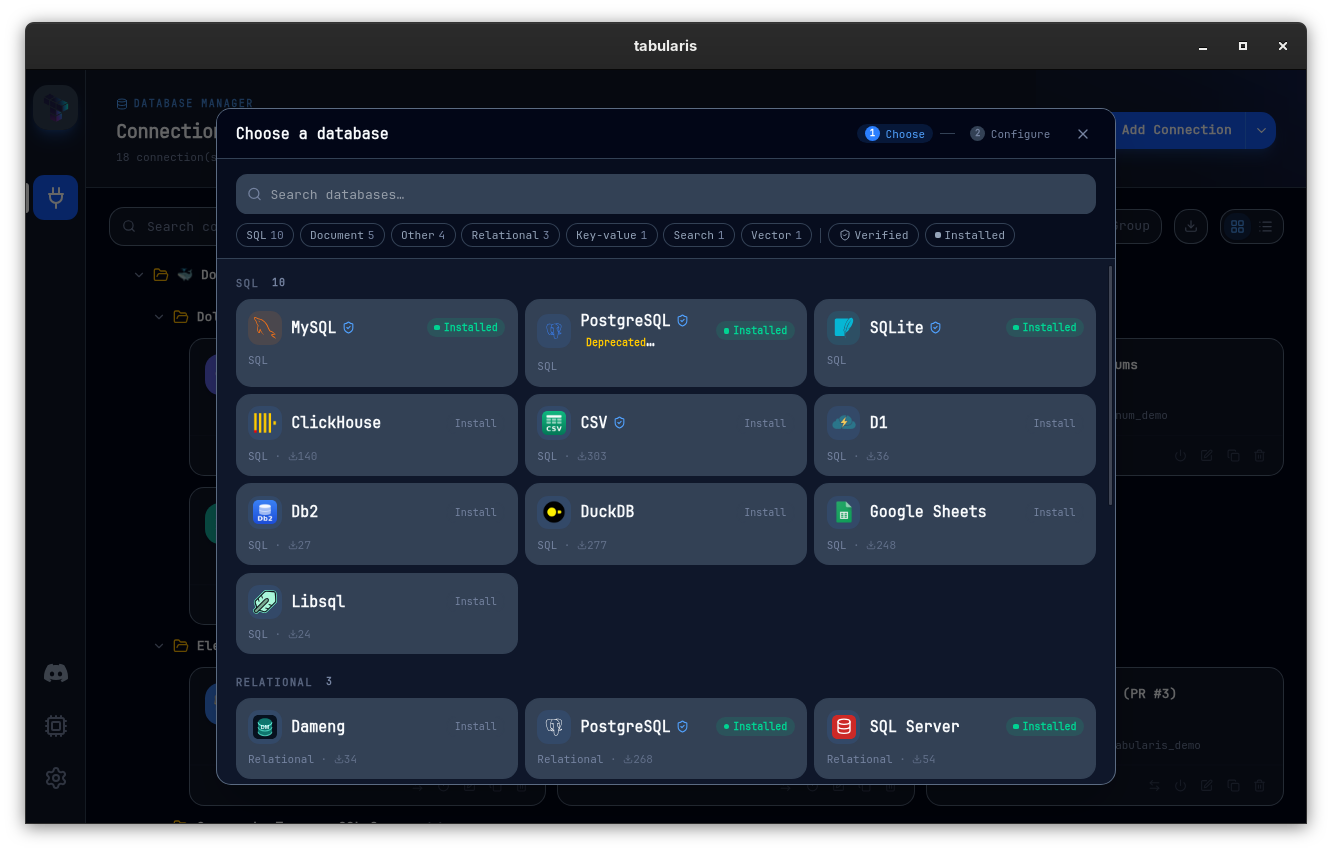Toggle the SQL 10 filter chip
The image size is (1332, 852).
(265, 236)
